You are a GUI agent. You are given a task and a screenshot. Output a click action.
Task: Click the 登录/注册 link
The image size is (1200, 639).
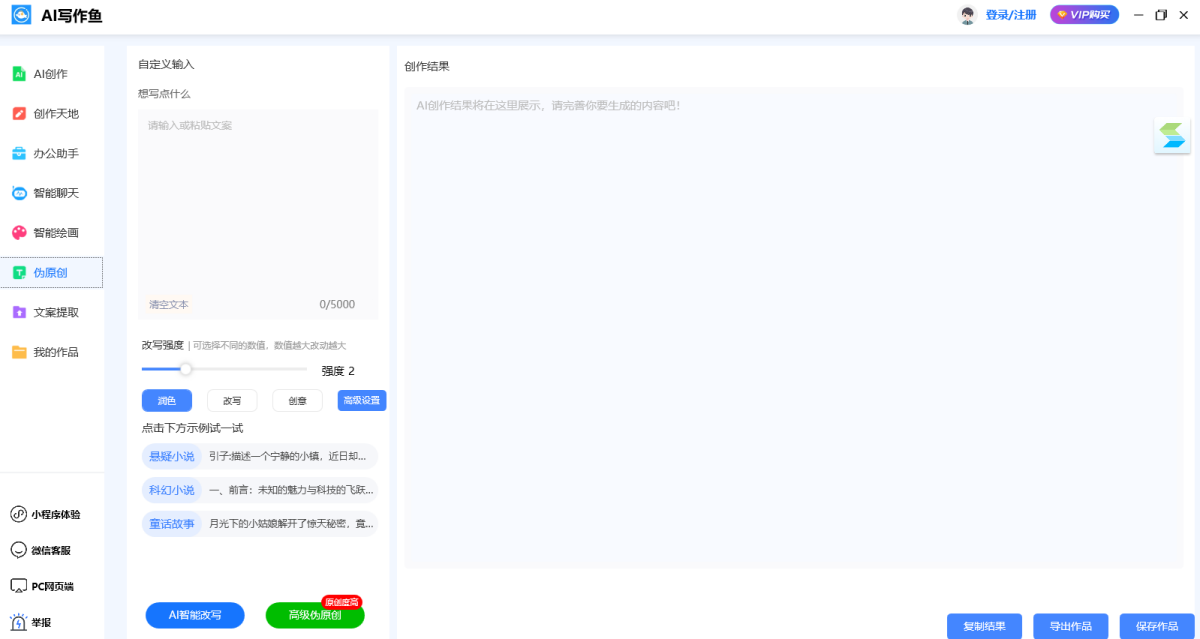[1010, 15]
